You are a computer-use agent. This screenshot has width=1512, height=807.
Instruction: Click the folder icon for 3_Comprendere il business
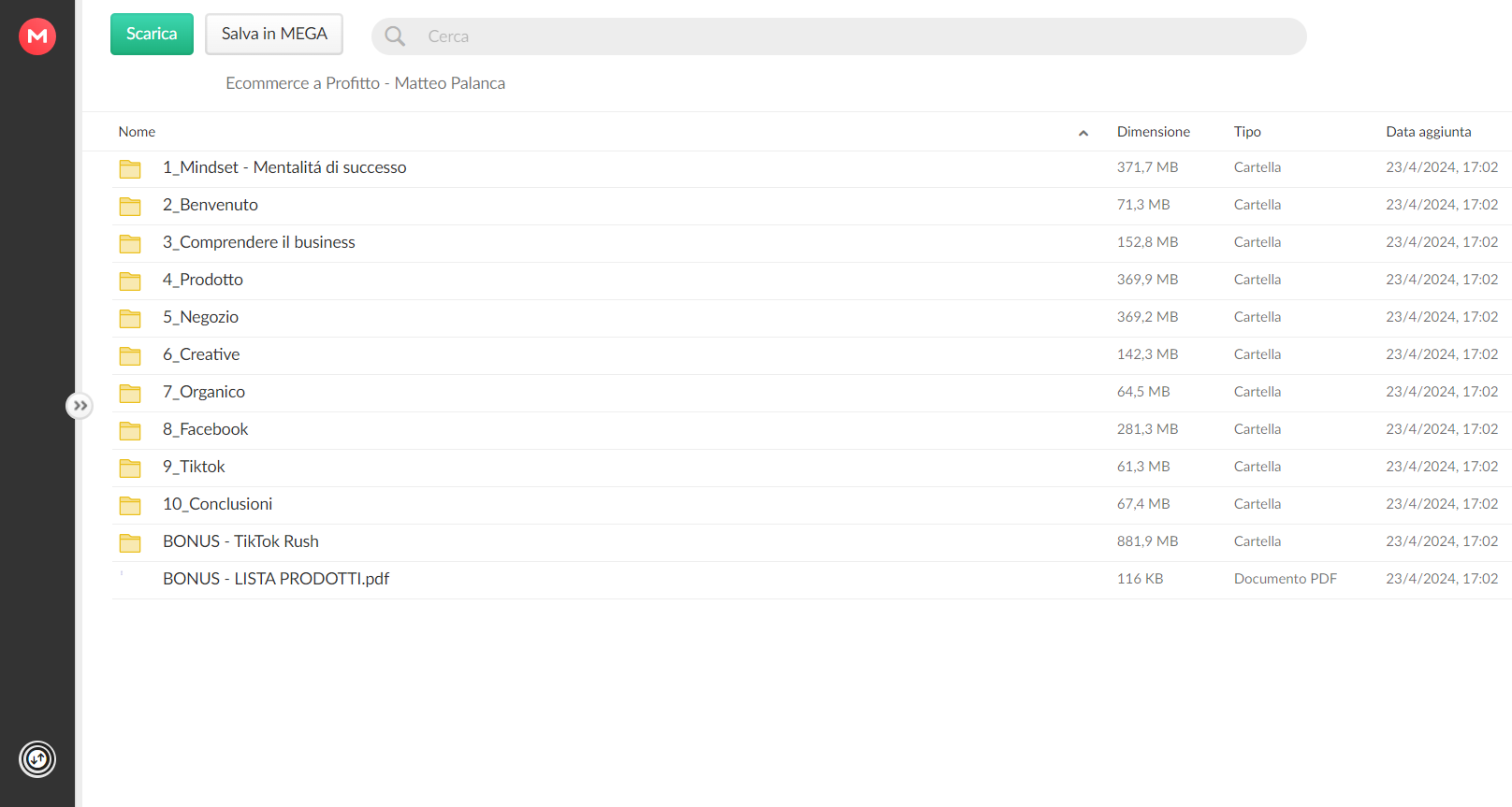point(130,243)
